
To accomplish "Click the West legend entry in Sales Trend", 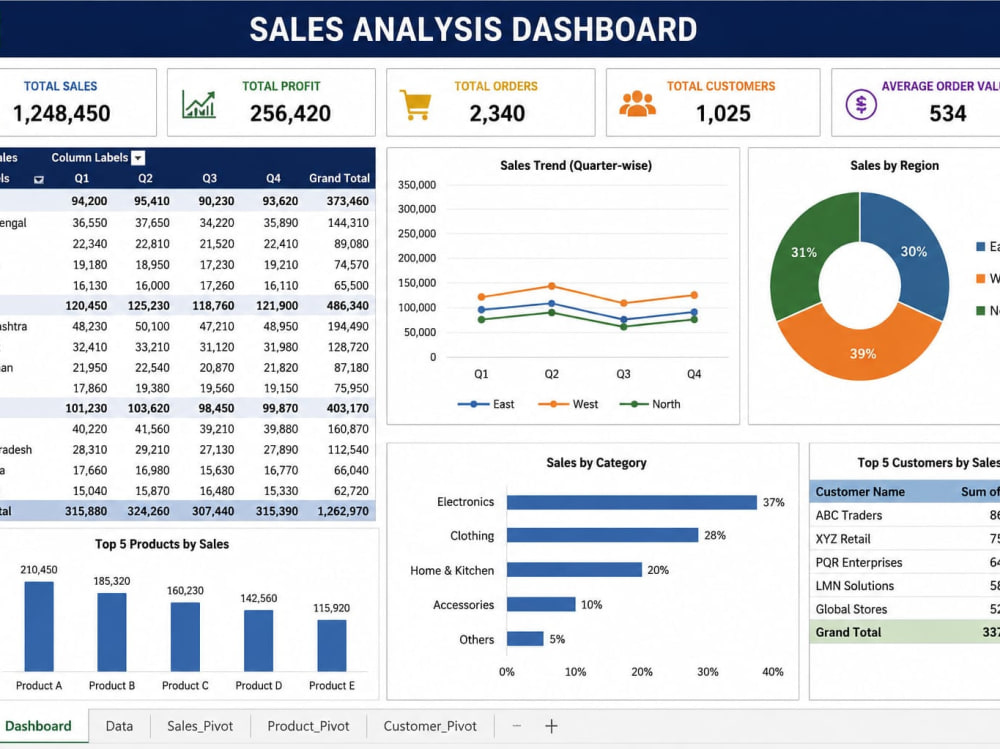I will tap(568, 404).
